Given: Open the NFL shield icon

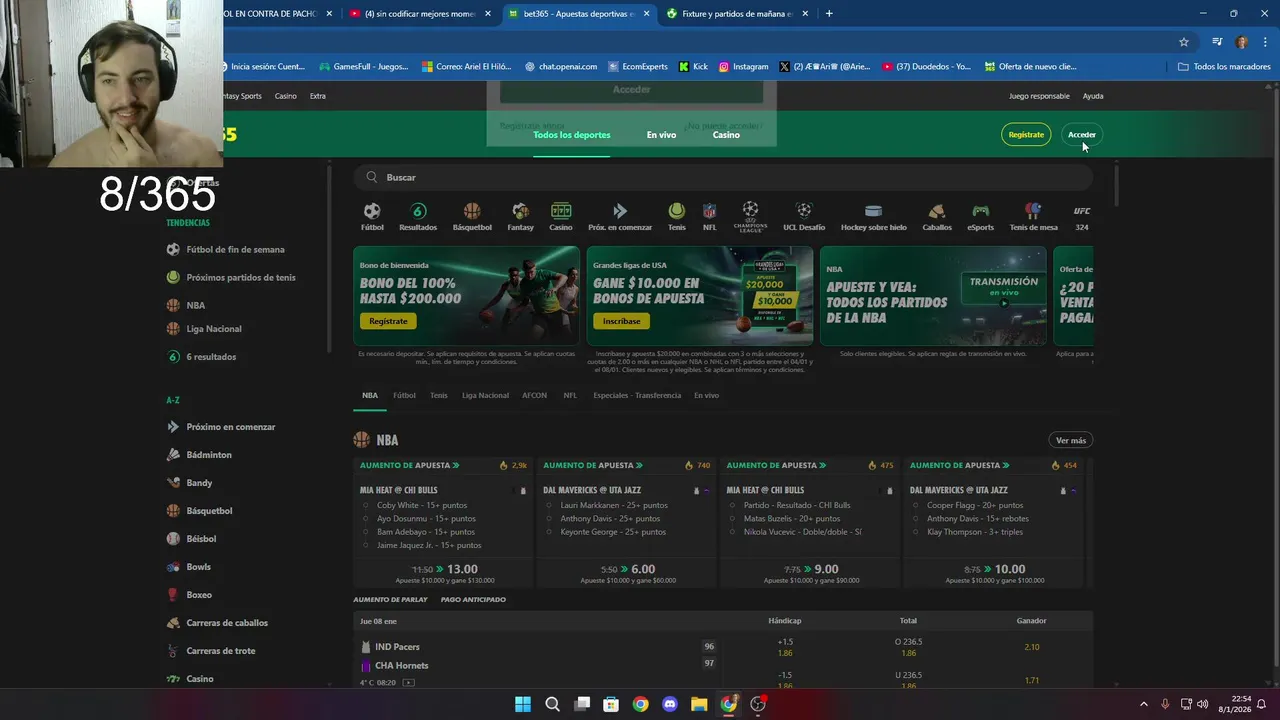Looking at the screenshot, I should pyautogui.click(x=709, y=217).
